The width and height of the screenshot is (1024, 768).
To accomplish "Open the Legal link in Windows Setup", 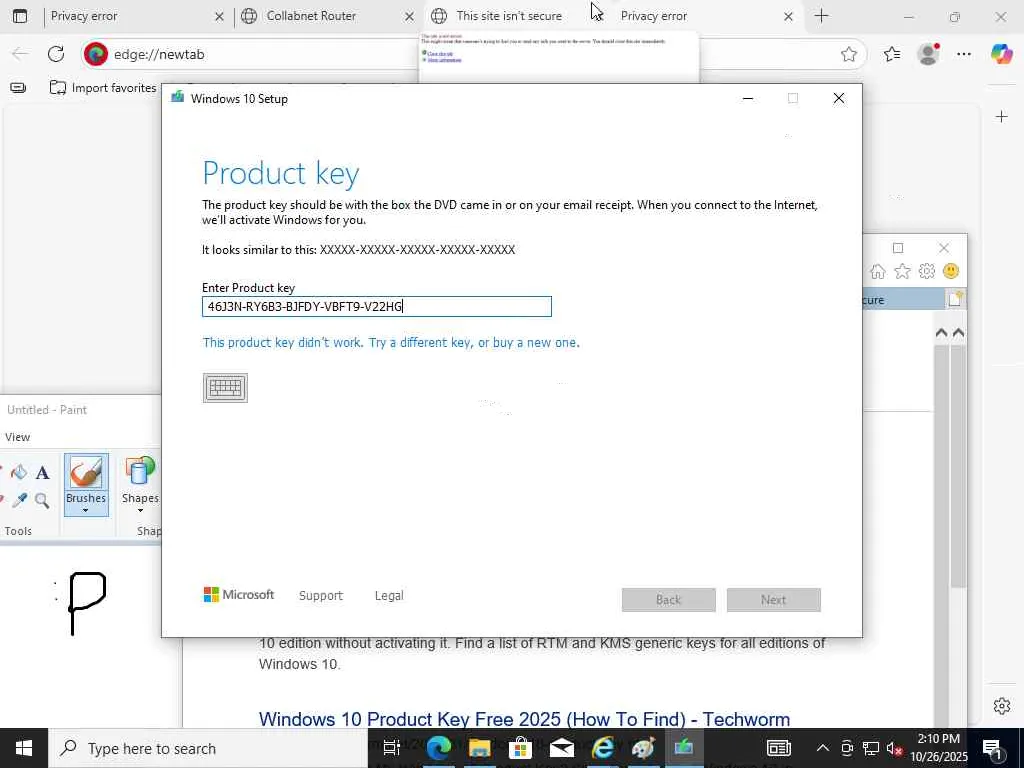I will (x=389, y=596).
